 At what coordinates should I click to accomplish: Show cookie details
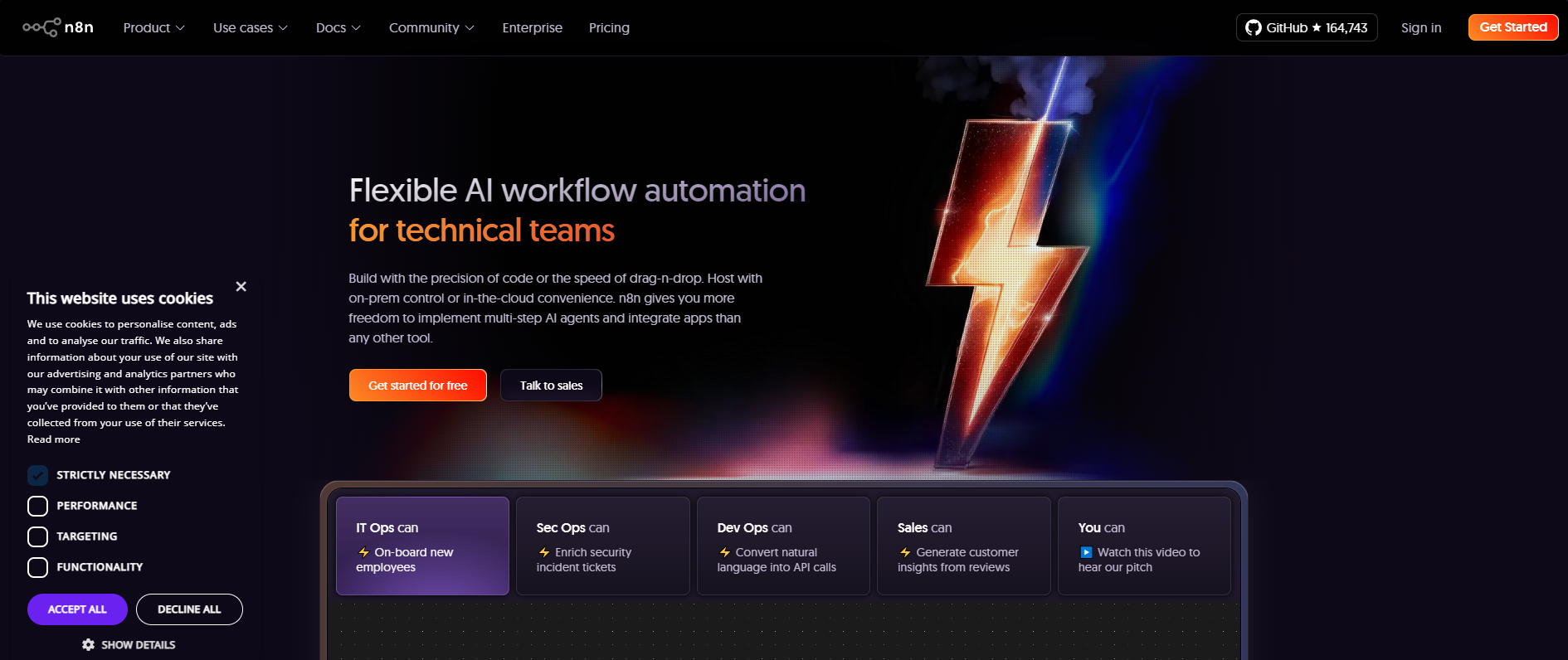129,644
